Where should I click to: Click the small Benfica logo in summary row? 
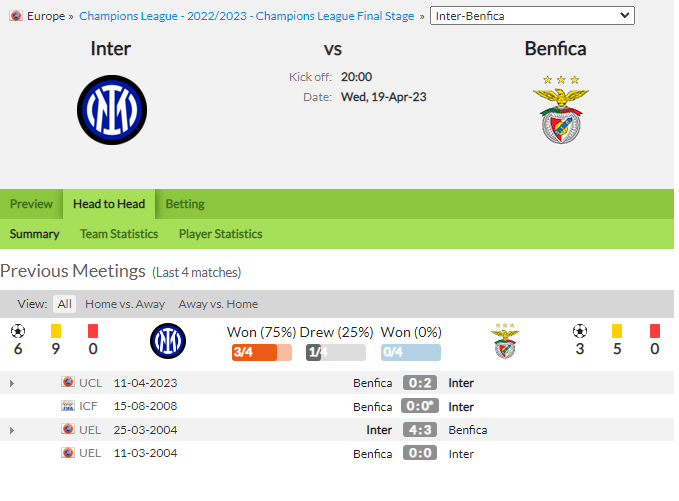505,341
